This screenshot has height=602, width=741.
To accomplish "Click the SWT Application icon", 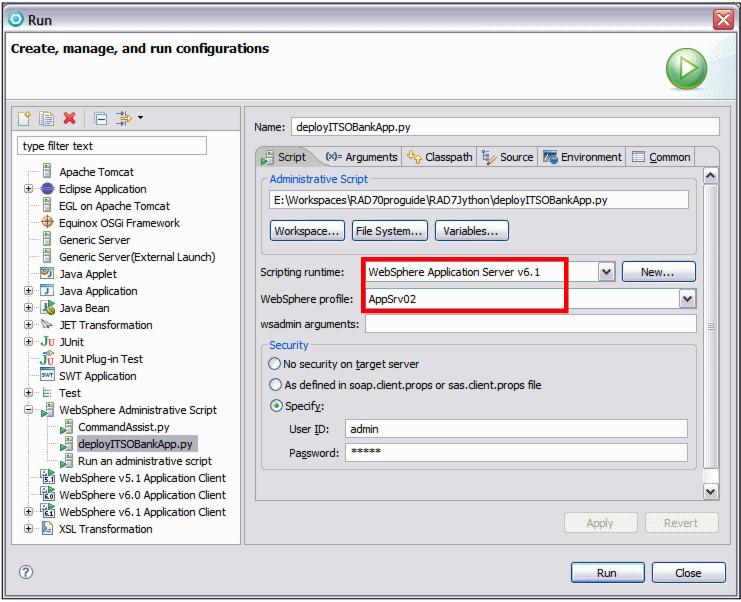I will (x=47, y=375).
